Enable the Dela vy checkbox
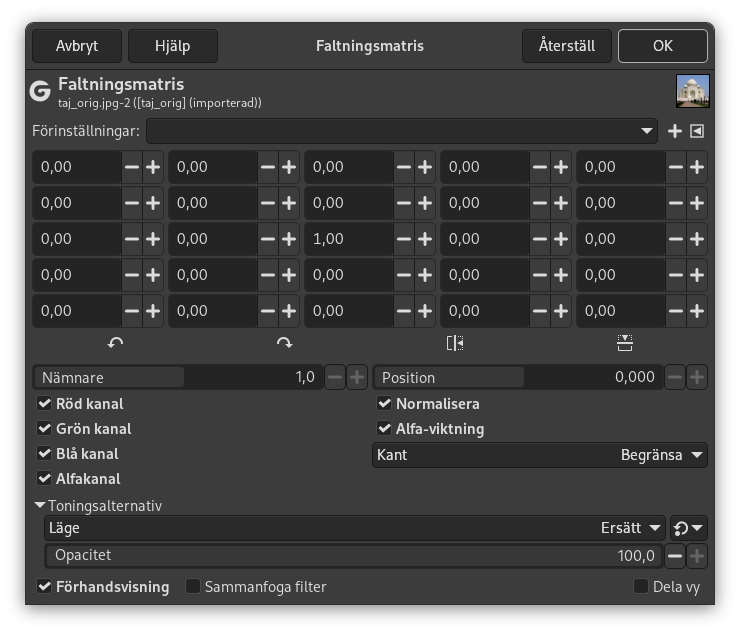Screen dimensions: 740x633 641,587
